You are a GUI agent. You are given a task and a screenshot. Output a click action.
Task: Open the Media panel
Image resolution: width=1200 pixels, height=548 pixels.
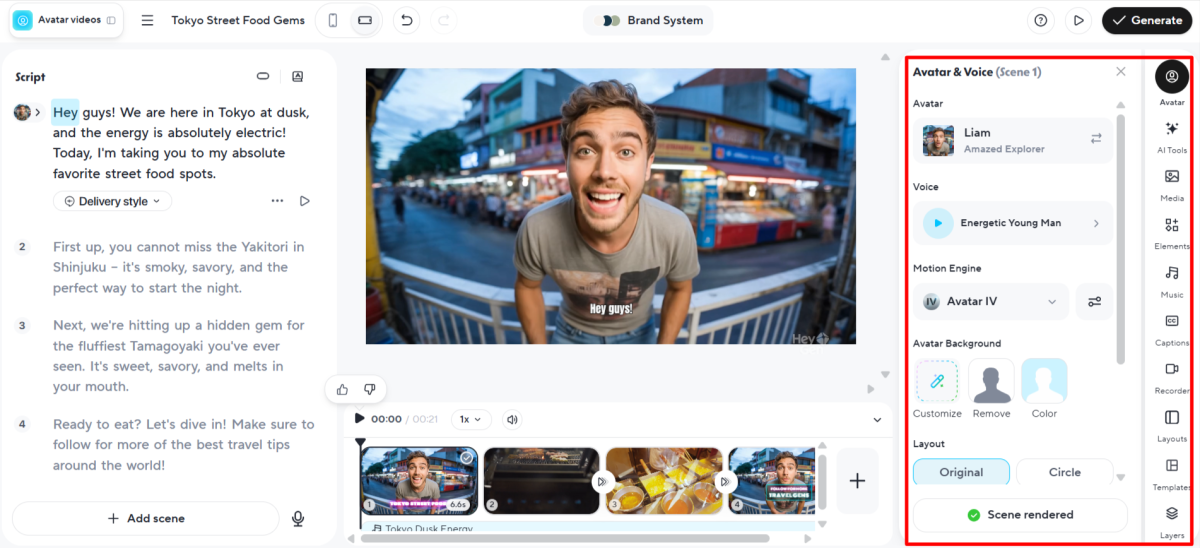click(x=1172, y=184)
